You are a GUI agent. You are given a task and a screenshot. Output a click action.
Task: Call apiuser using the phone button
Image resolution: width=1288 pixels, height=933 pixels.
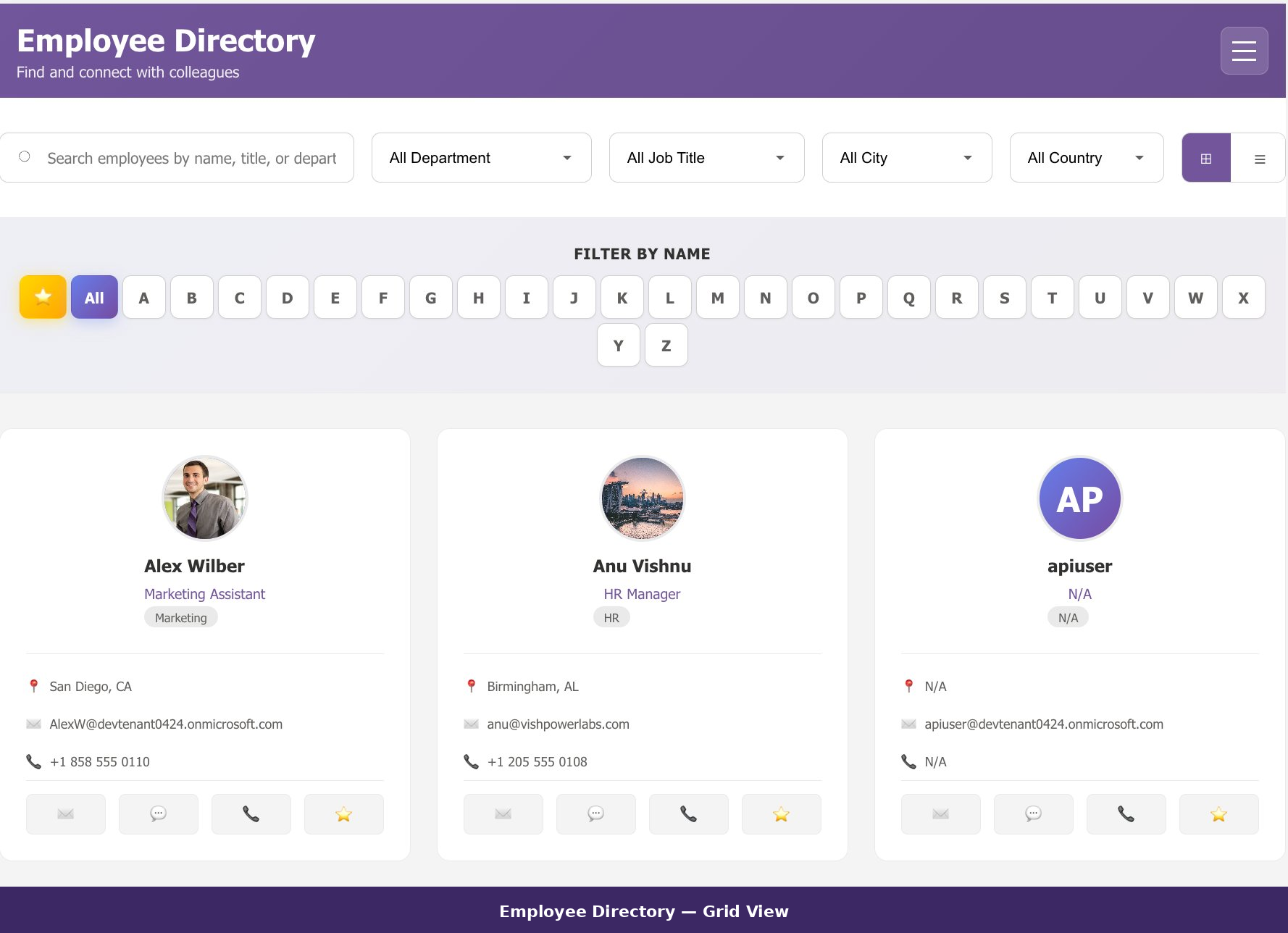coord(1126,814)
